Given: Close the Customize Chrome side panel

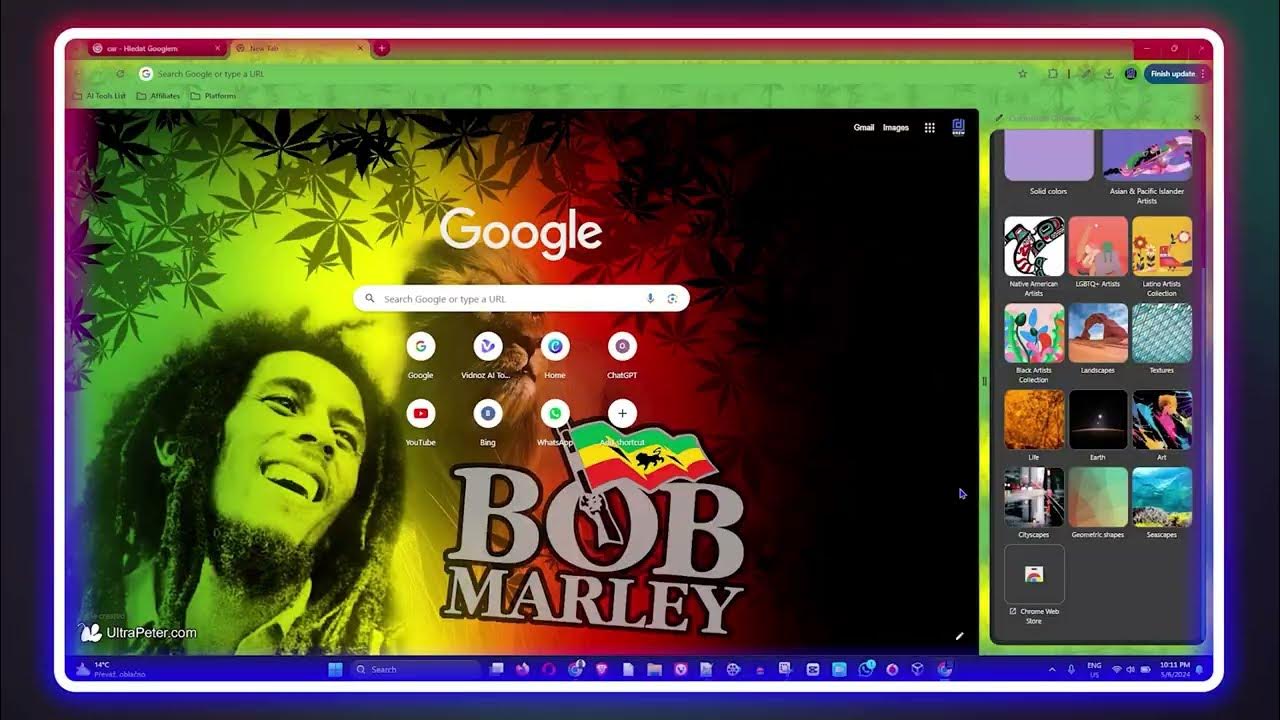Looking at the screenshot, I should [x=1197, y=118].
